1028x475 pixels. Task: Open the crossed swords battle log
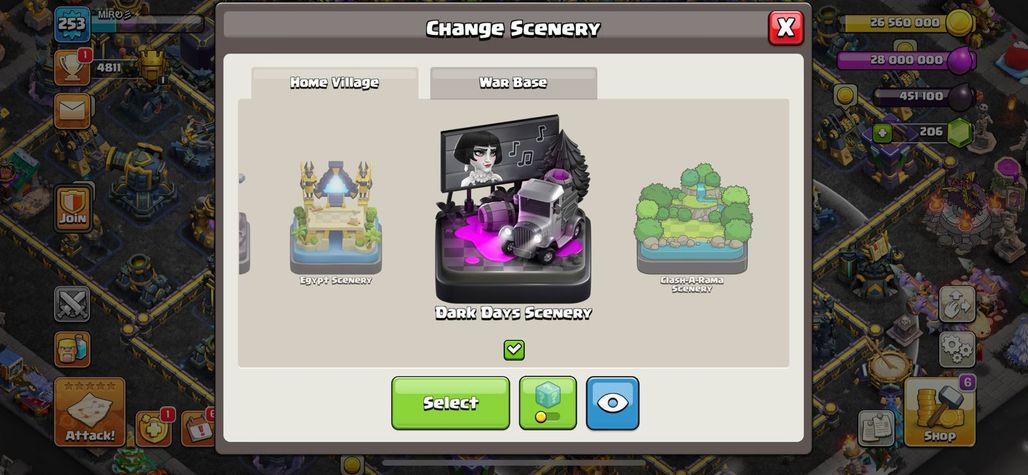pos(72,304)
